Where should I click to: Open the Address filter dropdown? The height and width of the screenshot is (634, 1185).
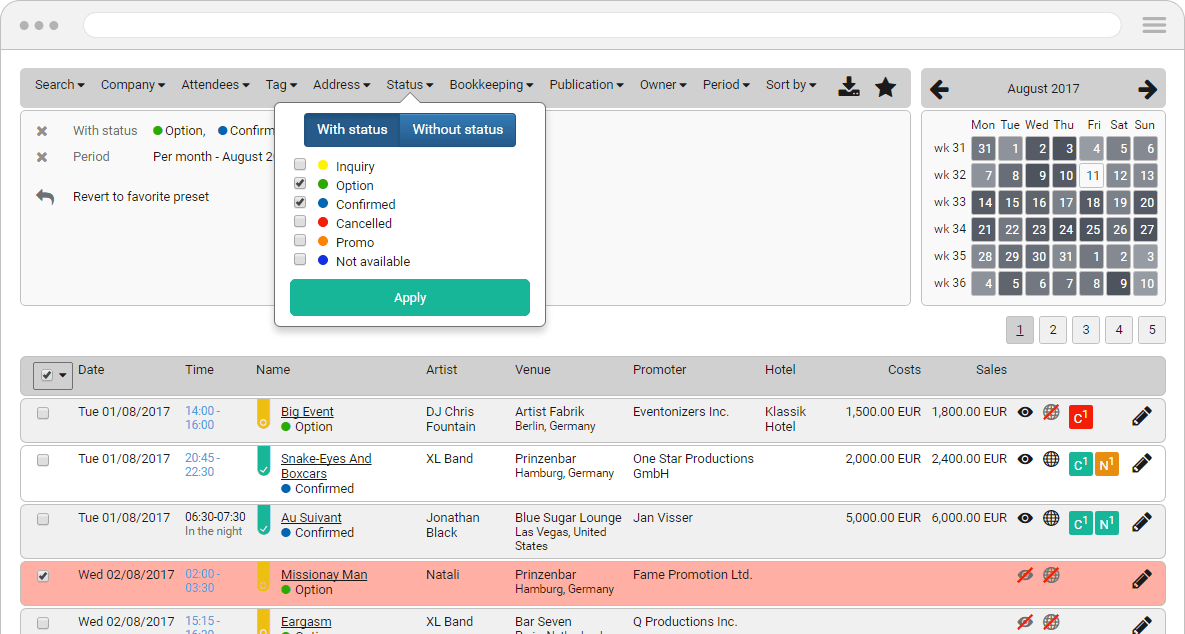point(342,85)
